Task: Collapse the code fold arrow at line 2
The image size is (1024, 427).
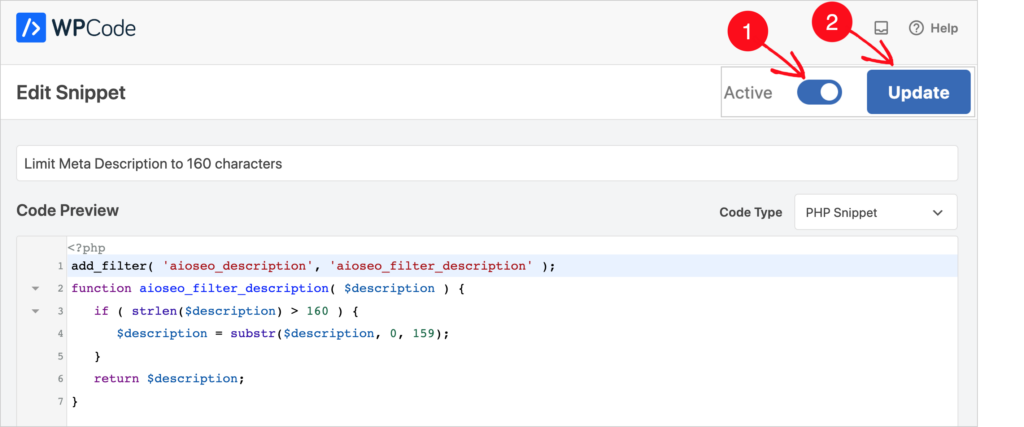Action: point(36,288)
